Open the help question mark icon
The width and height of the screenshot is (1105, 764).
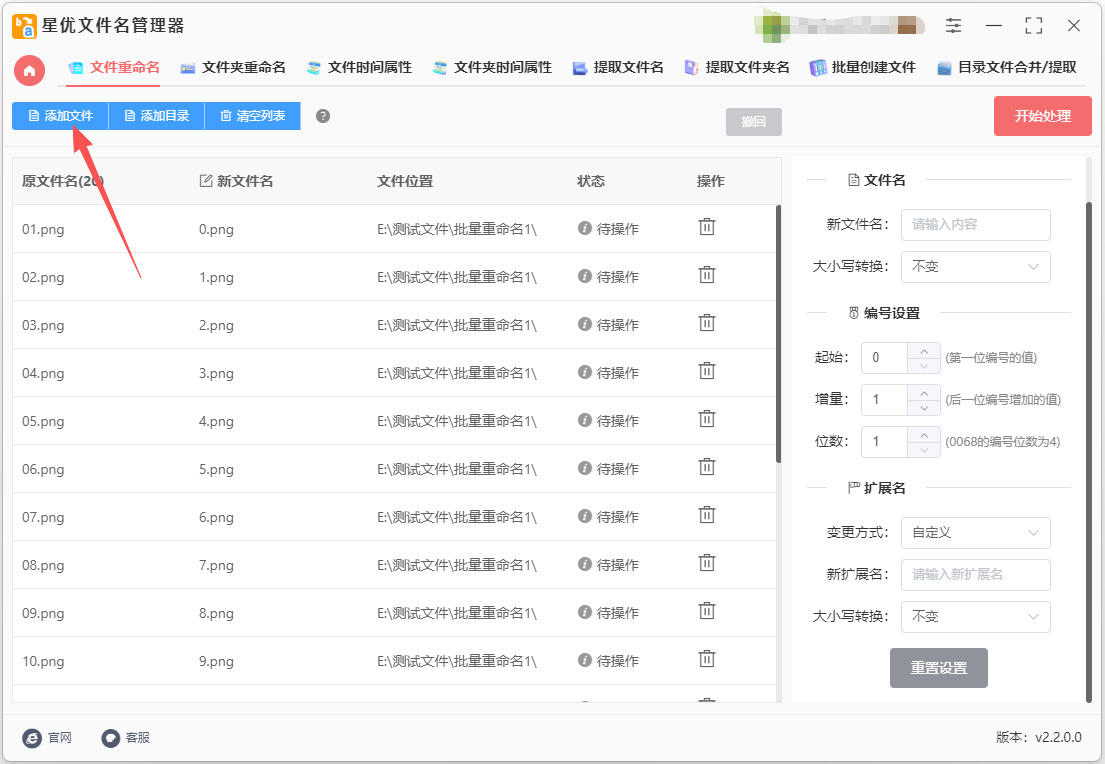tap(322, 116)
